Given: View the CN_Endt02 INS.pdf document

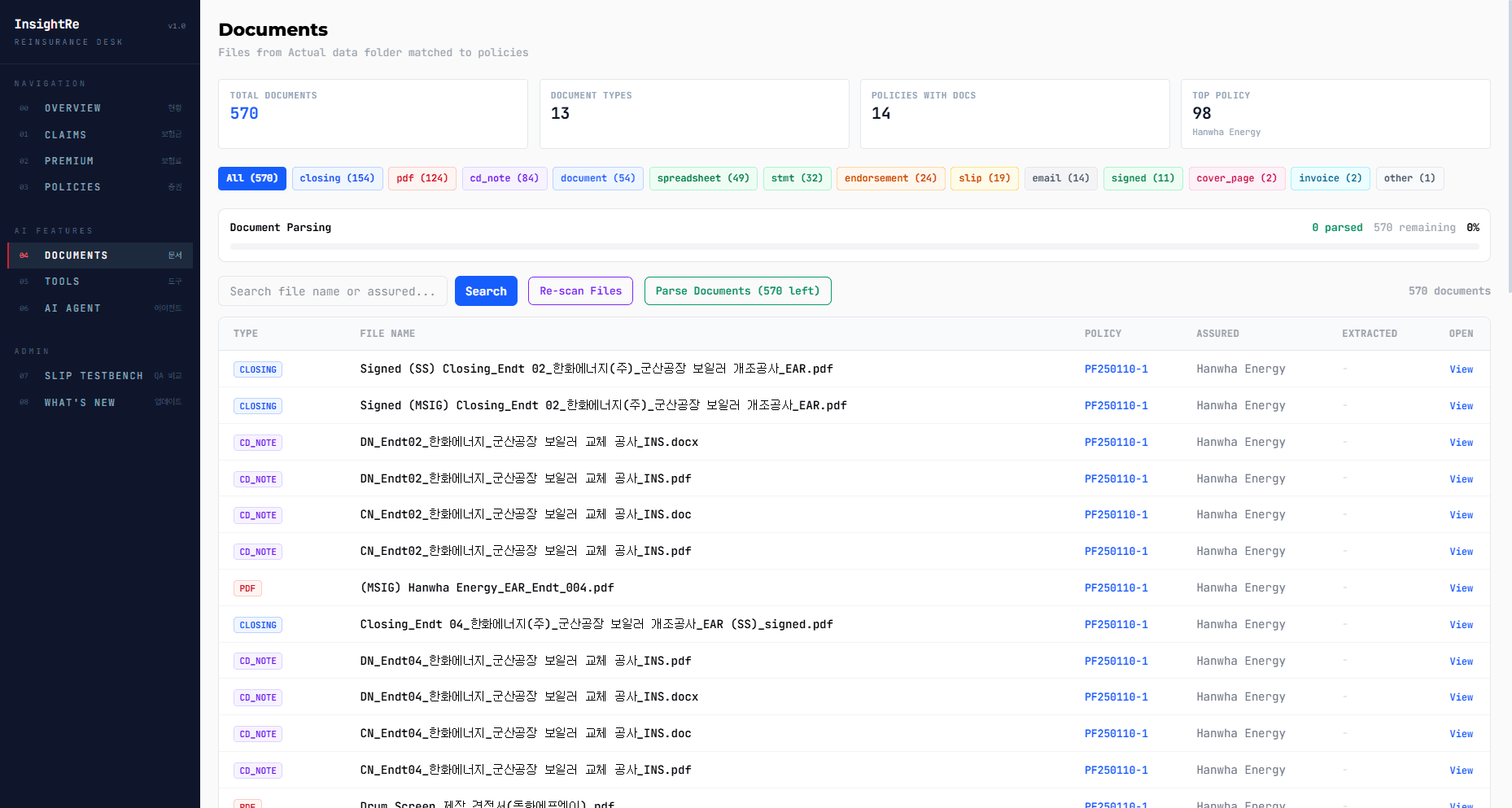Looking at the screenshot, I should tap(1461, 552).
